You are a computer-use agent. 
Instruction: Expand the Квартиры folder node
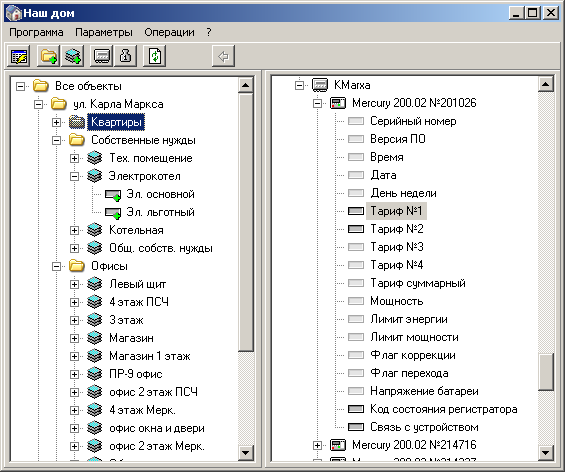coord(56,122)
